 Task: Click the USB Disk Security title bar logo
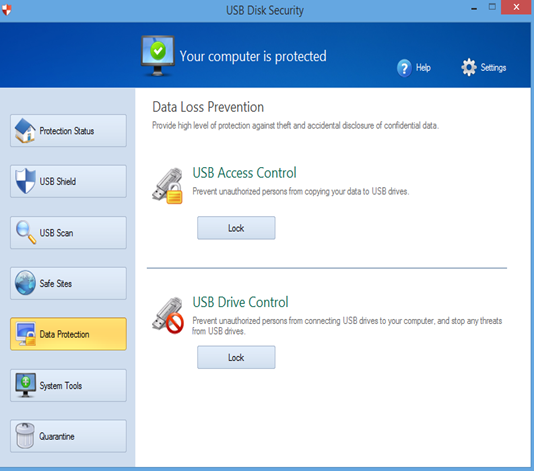(6, 10)
